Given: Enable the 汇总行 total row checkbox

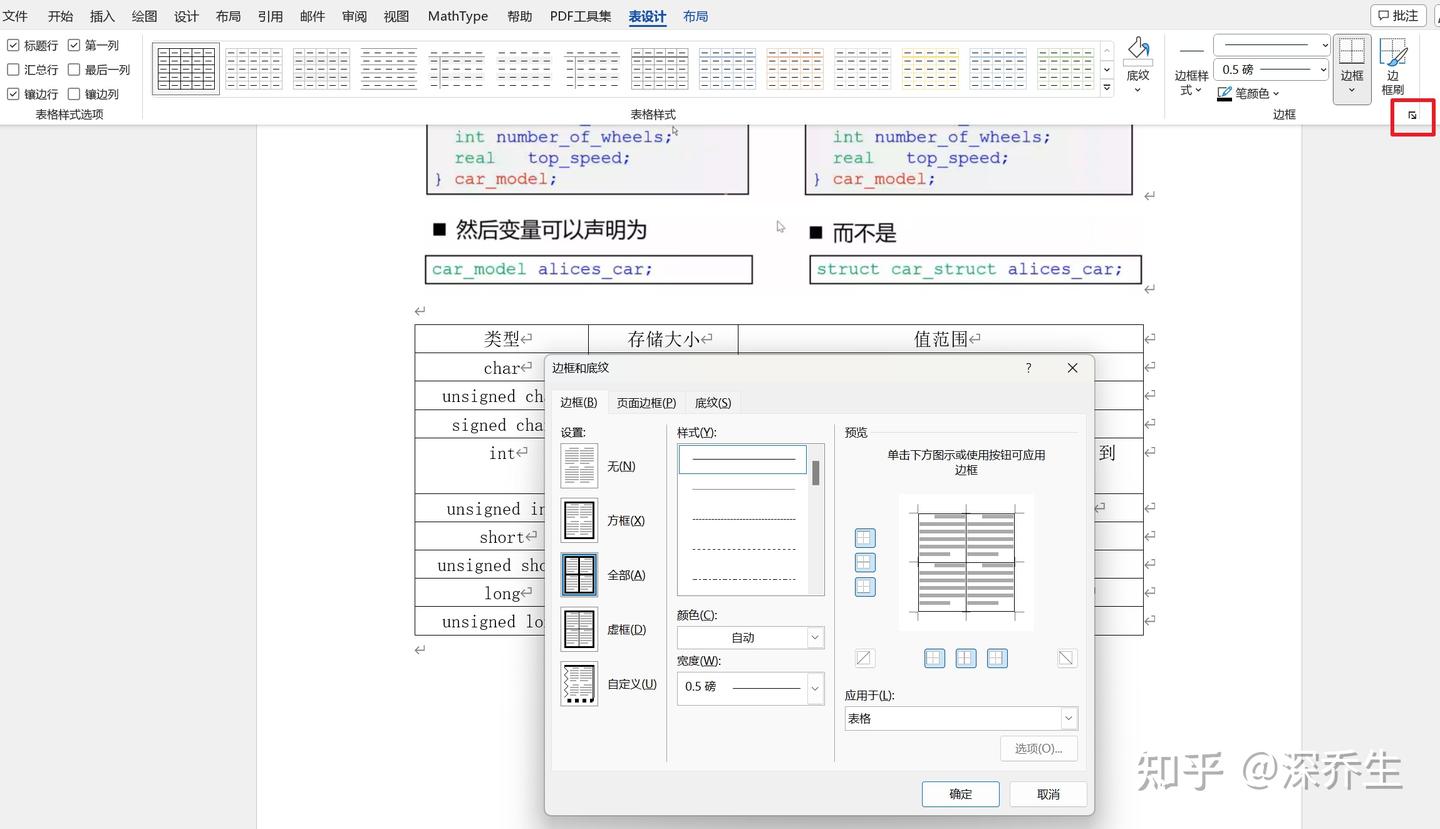Looking at the screenshot, I should (x=13, y=69).
